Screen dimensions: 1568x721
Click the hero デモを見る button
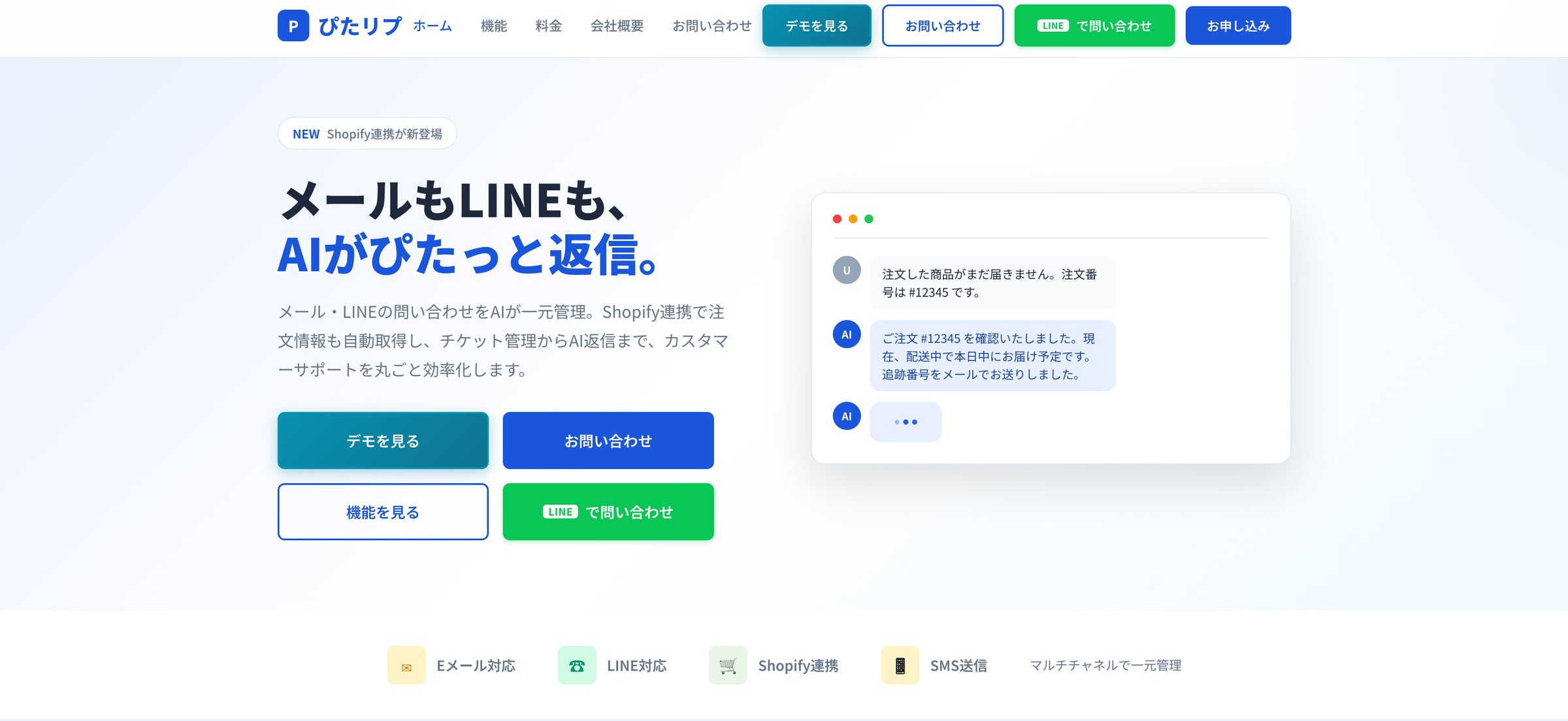click(383, 440)
